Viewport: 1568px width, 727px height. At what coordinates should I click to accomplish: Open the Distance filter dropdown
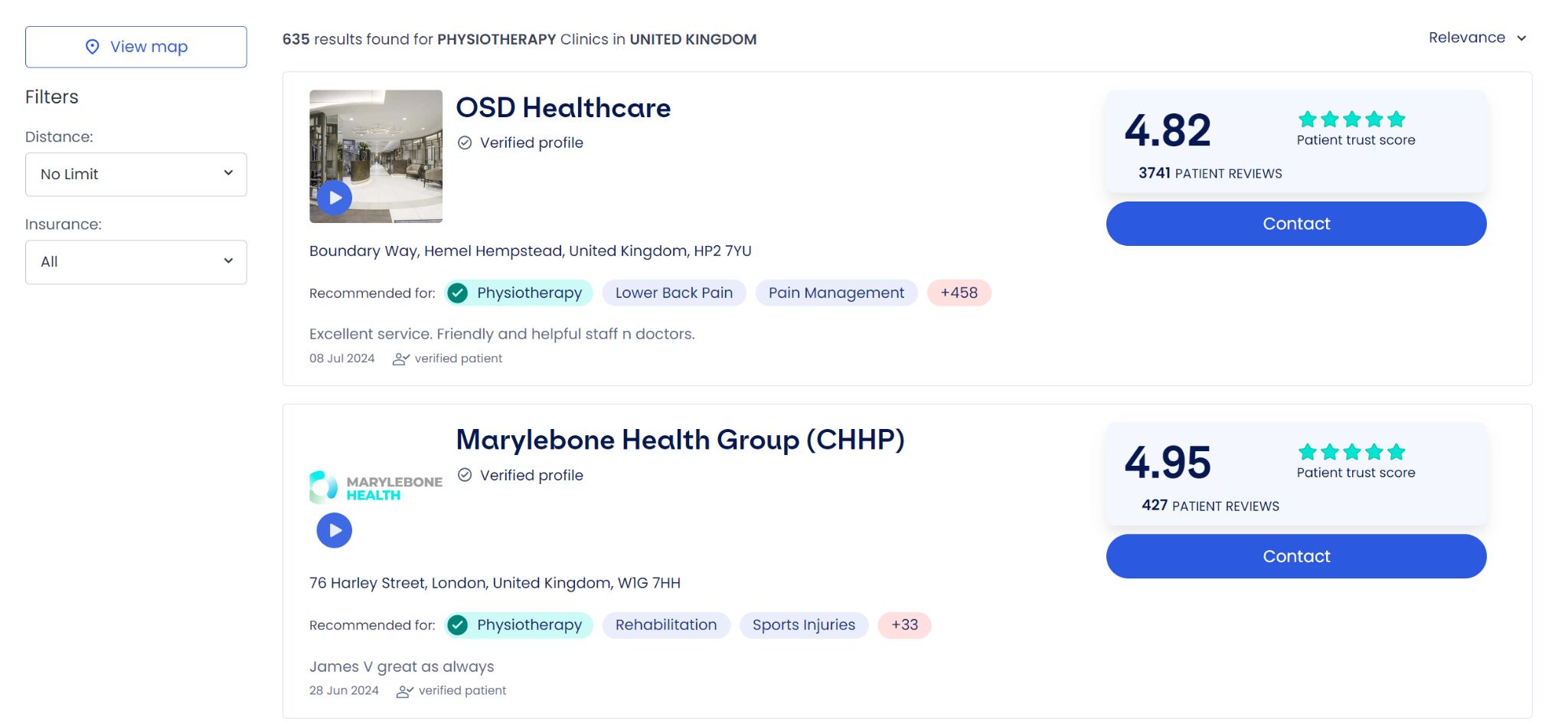point(136,174)
